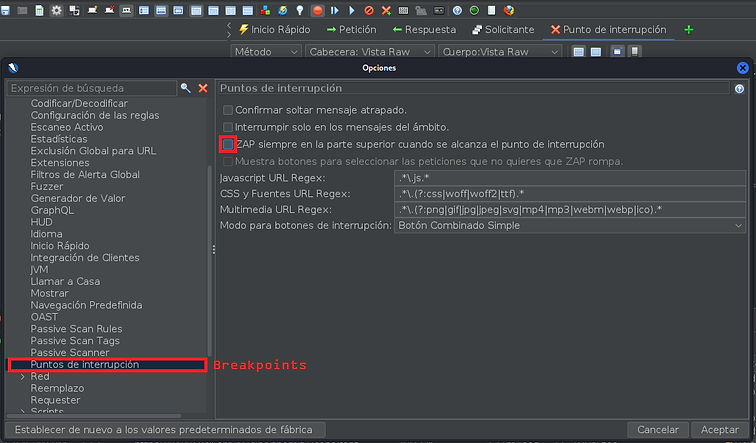Open the options gear icon in toolbar
This screenshot has width=756, height=443.
coord(56,10)
